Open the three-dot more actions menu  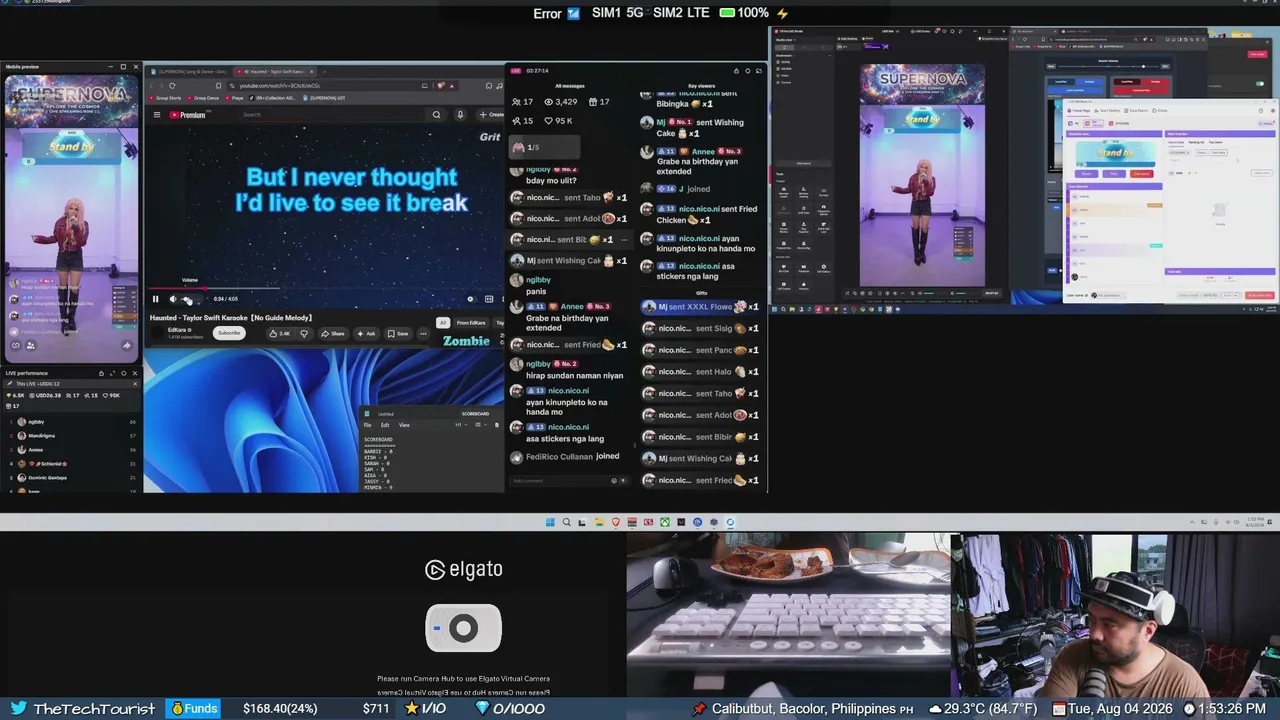[423, 333]
